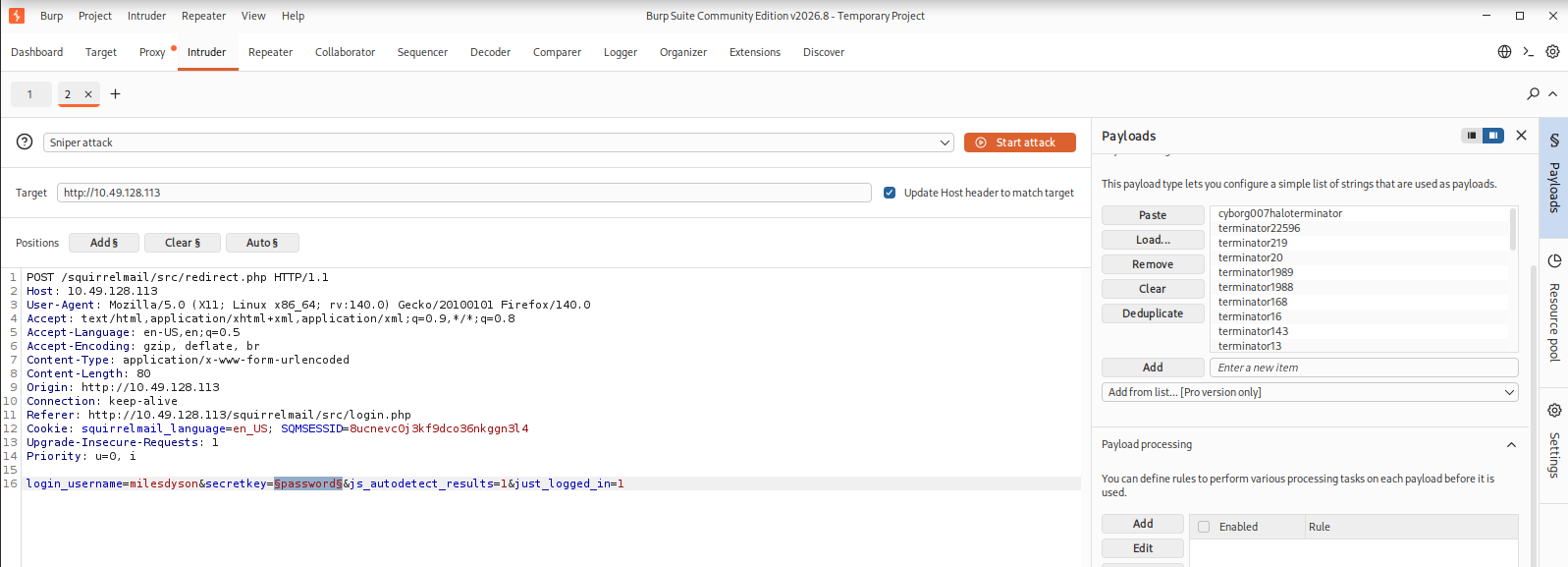The width and height of the screenshot is (1568, 567).
Task: Click the Edit payload processing rule button
Action: (1143, 548)
